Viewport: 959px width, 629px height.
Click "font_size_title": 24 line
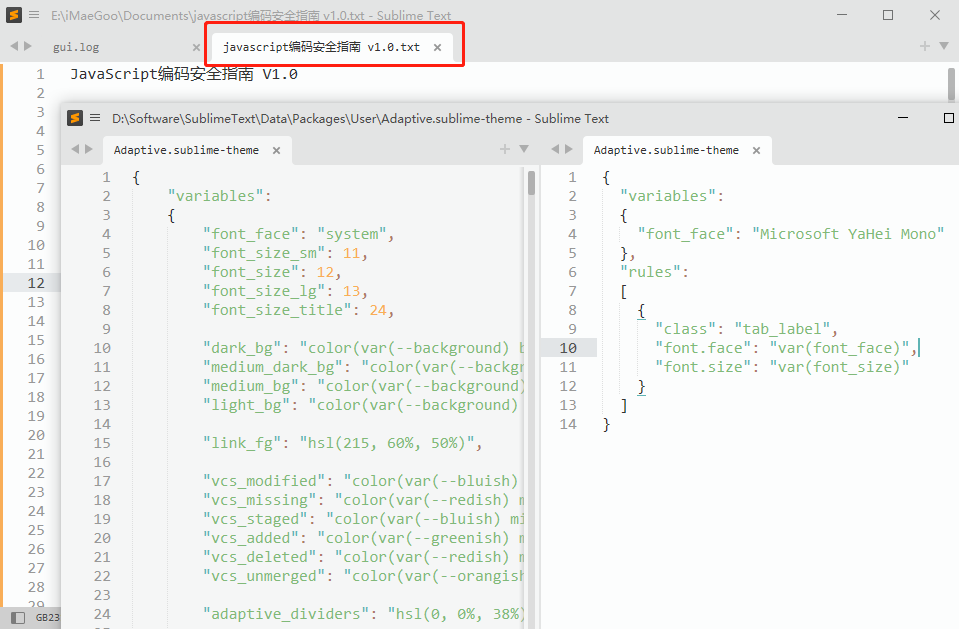pos(298,310)
